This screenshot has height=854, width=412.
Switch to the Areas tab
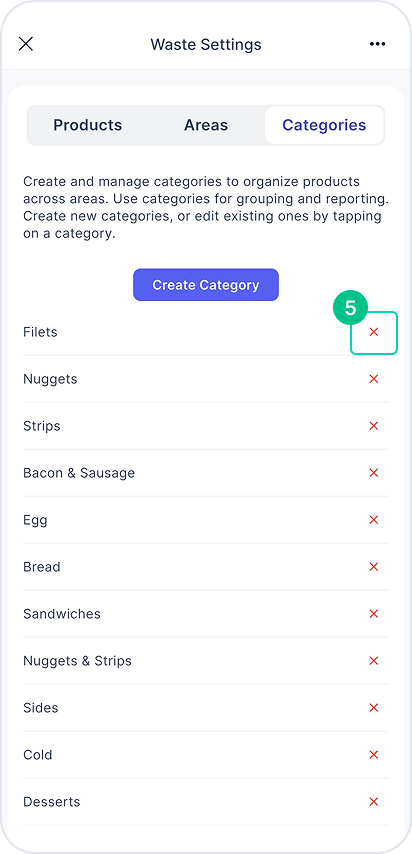pos(206,125)
